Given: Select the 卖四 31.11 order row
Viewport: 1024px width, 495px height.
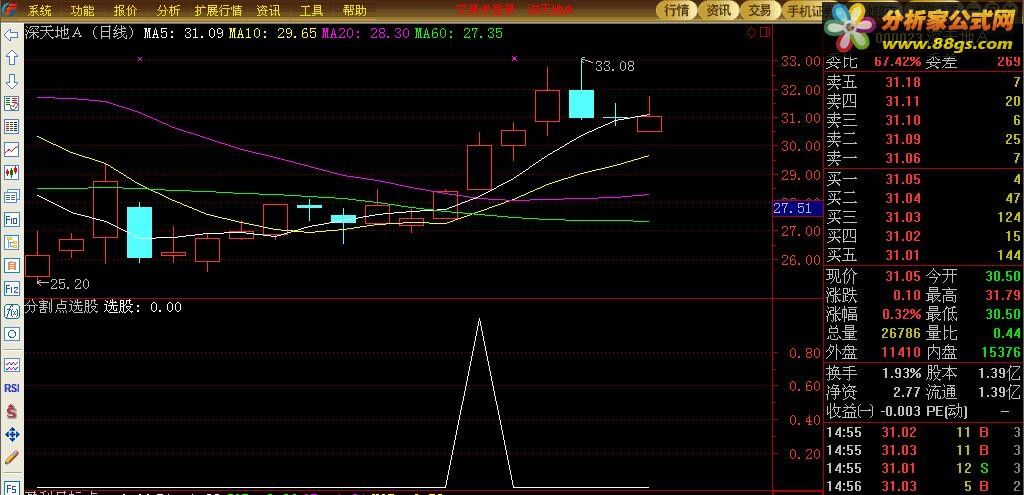Looking at the screenshot, I should 923,101.
